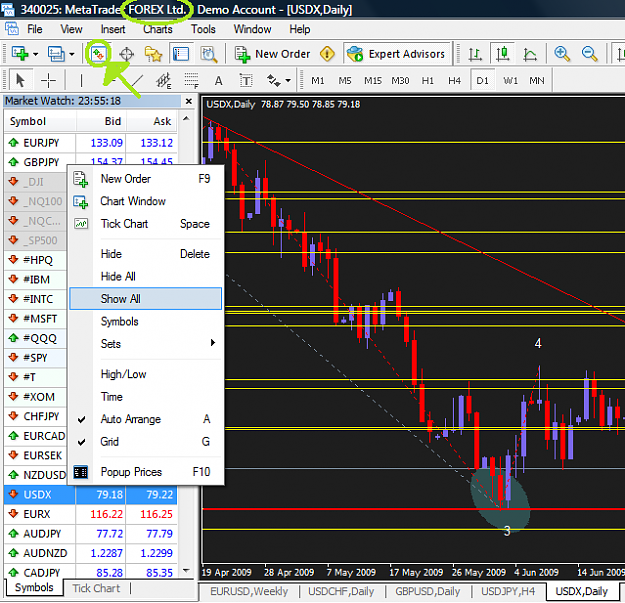625x603 pixels.
Task: Click the Zoom Out magnifier icon
Action: click(589, 54)
